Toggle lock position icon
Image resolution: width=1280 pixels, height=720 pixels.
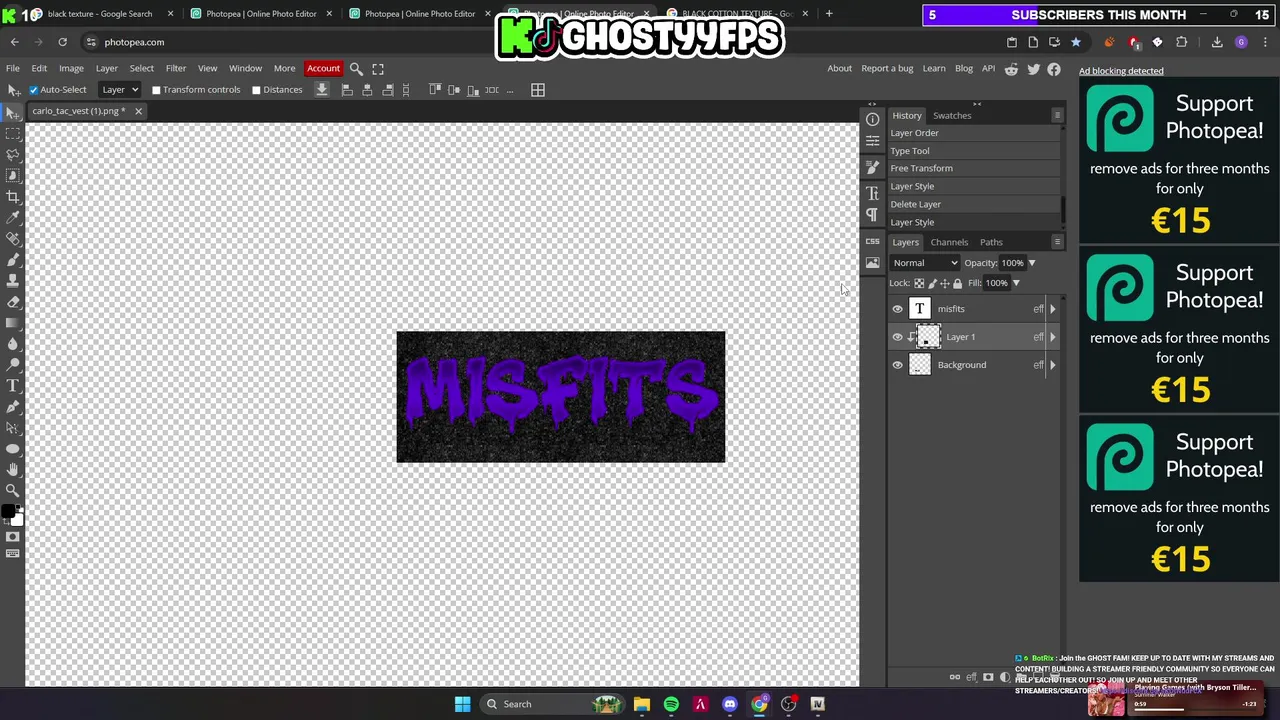[945, 283]
